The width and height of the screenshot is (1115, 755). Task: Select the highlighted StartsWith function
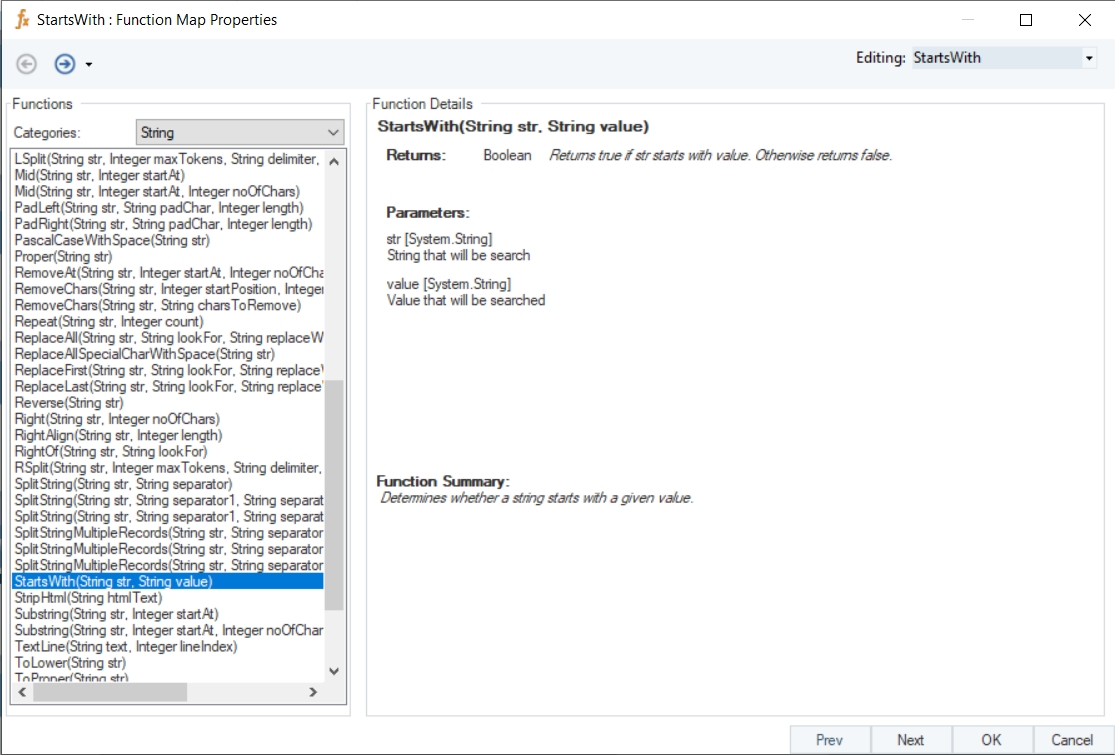pos(113,581)
